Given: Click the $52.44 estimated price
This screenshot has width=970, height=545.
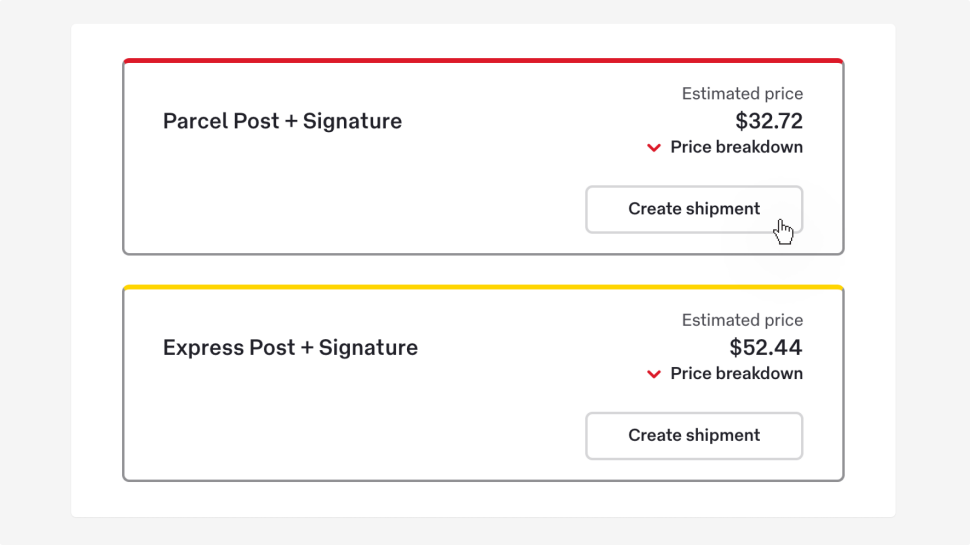Looking at the screenshot, I should click(x=765, y=348).
